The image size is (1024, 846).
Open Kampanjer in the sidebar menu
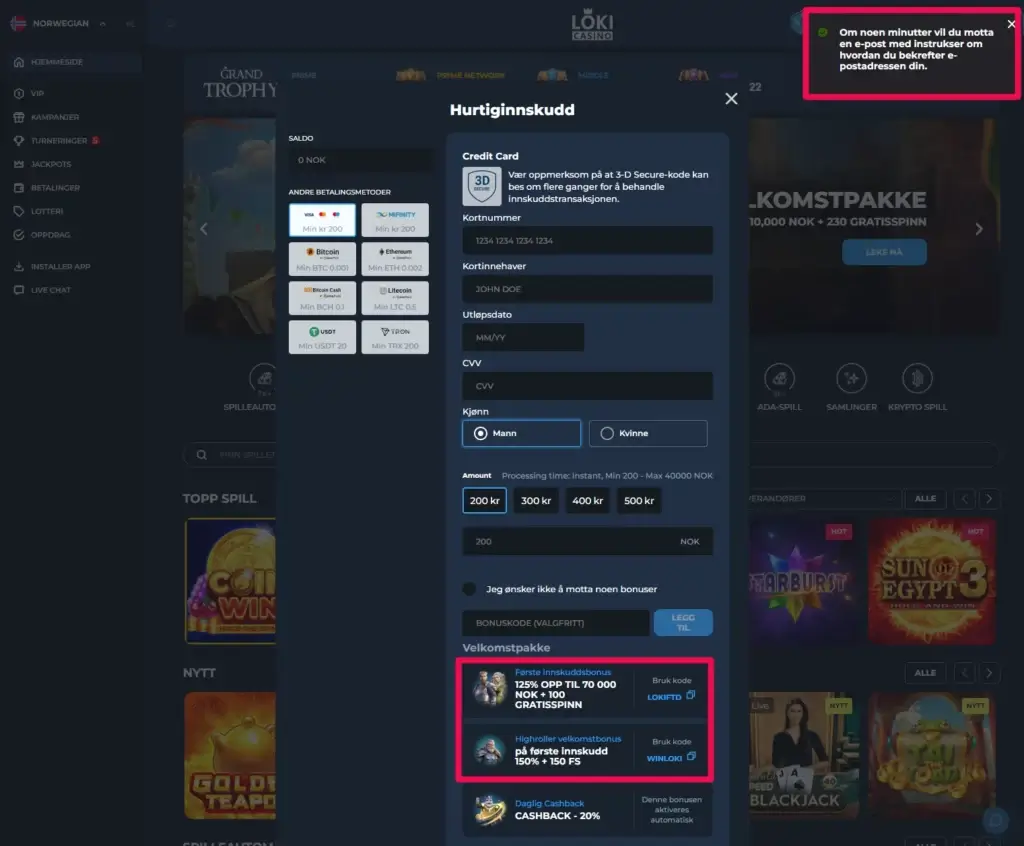(x=55, y=117)
